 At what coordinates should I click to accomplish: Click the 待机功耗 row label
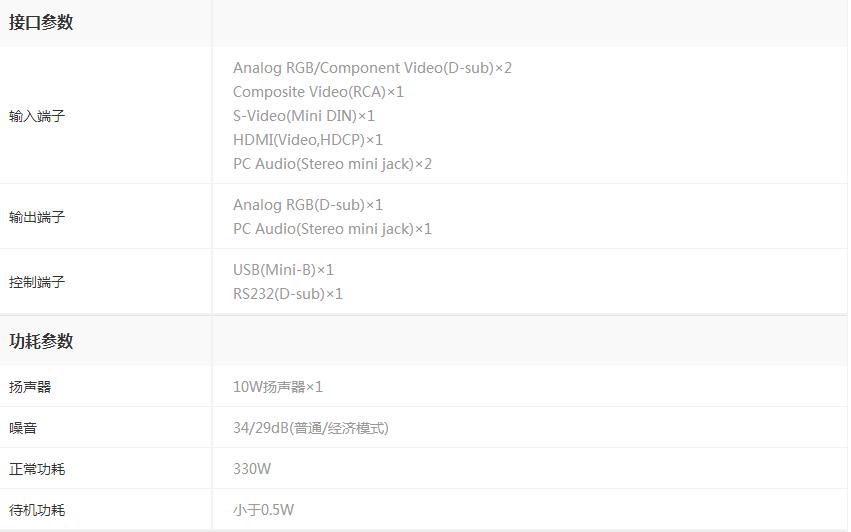(37, 510)
